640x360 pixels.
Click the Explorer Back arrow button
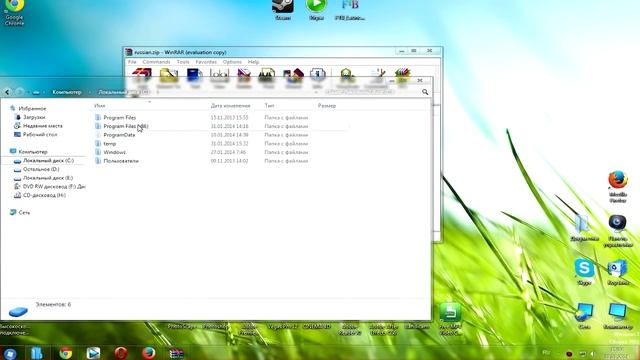point(7,92)
